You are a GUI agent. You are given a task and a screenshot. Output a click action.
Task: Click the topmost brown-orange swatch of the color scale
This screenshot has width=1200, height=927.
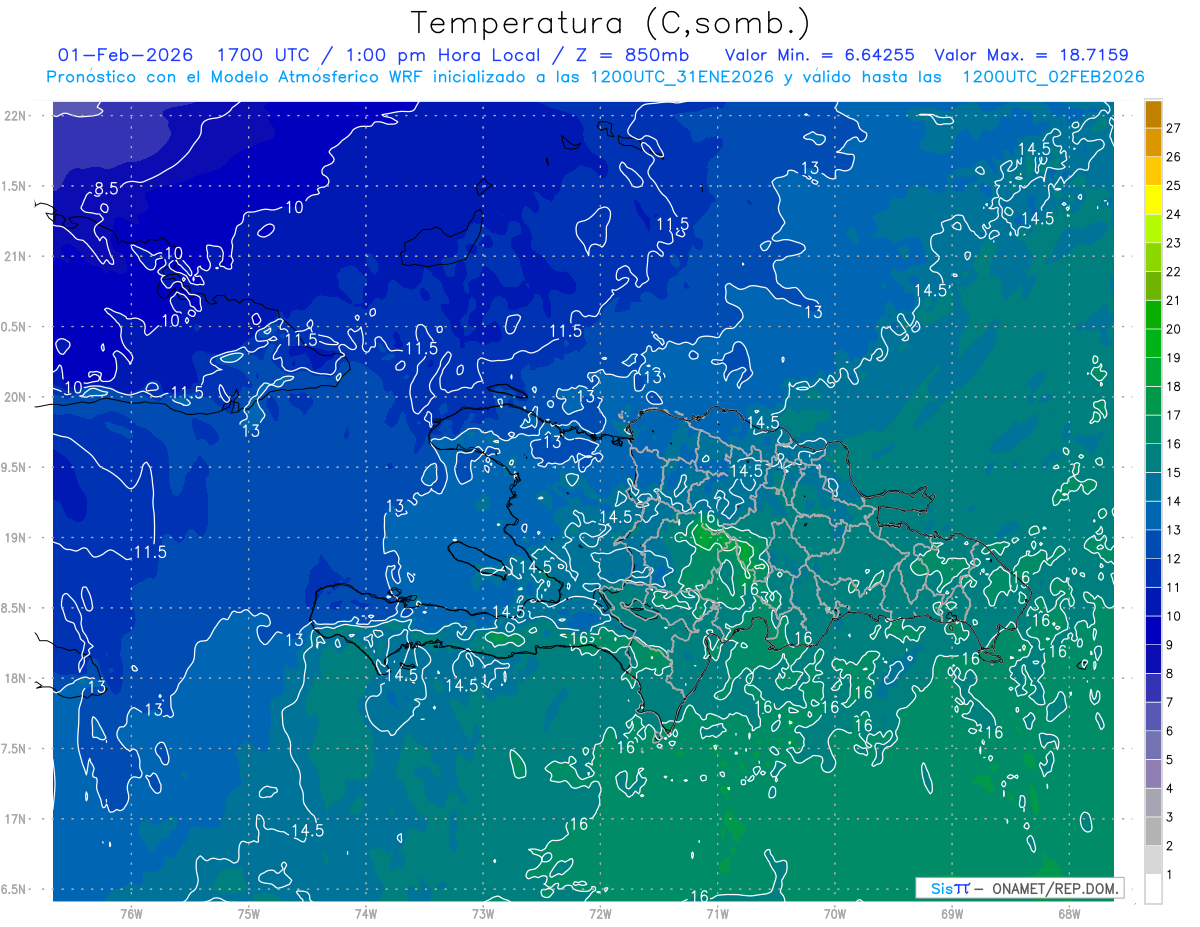[x=1154, y=114]
